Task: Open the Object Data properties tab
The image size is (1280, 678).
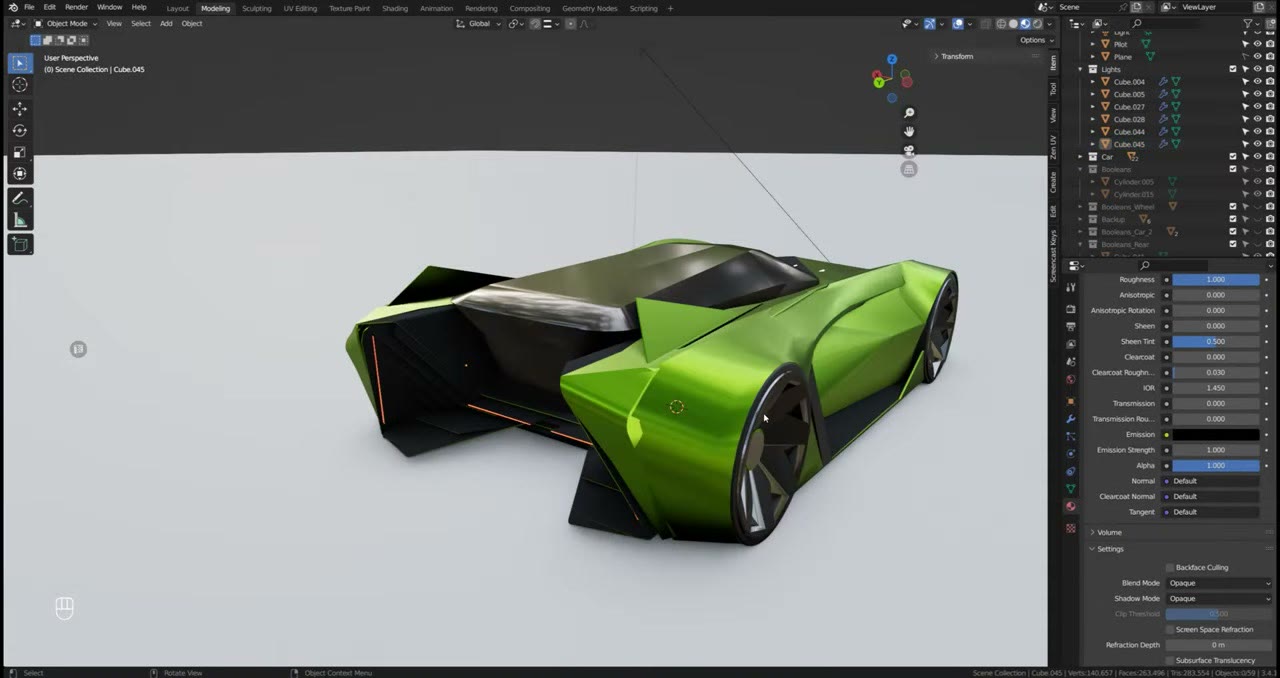Action: (x=1071, y=489)
